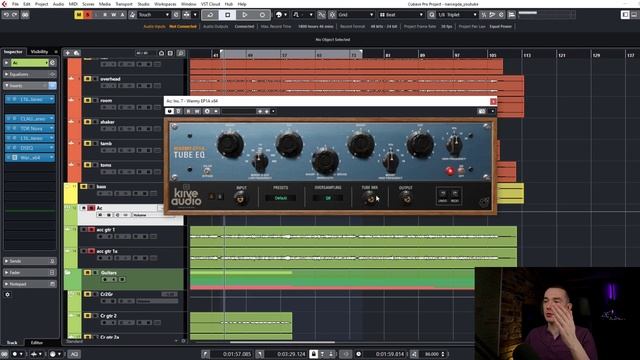Screen dimensions: 640x360
Task: Open the War_x64 insert slot
Action: click(30, 158)
